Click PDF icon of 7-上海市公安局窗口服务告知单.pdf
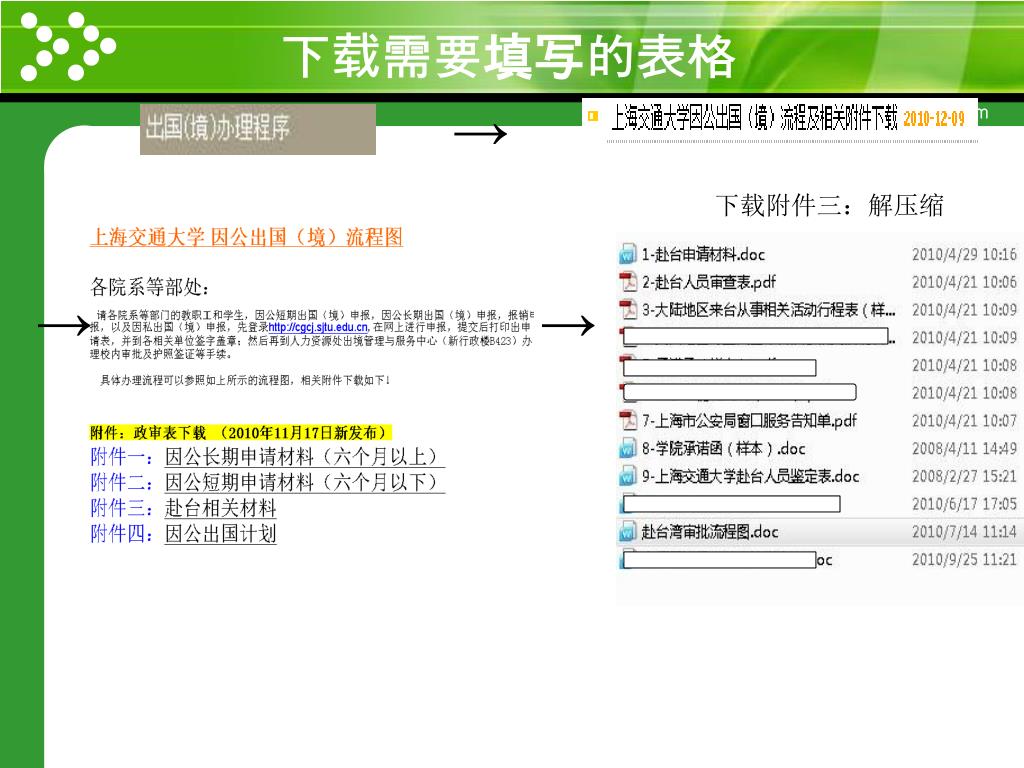 pyautogui.click(x=628, y=421)
